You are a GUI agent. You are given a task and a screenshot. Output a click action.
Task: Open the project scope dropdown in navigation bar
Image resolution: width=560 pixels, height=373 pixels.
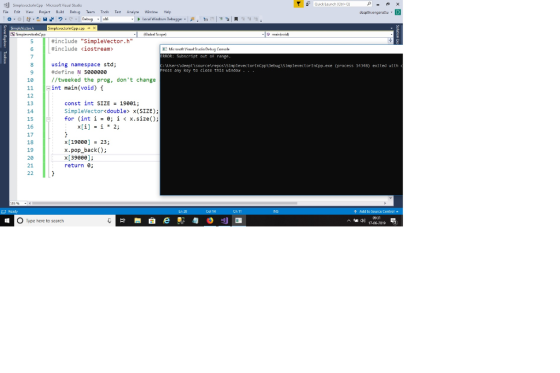click(x=73, y=34)
